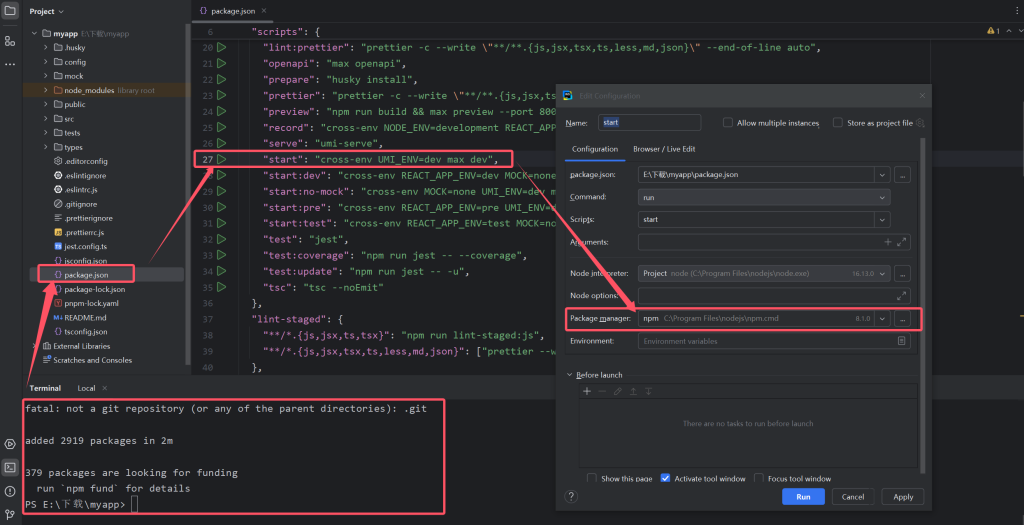Select package.json in the project tree

point(86,275)
